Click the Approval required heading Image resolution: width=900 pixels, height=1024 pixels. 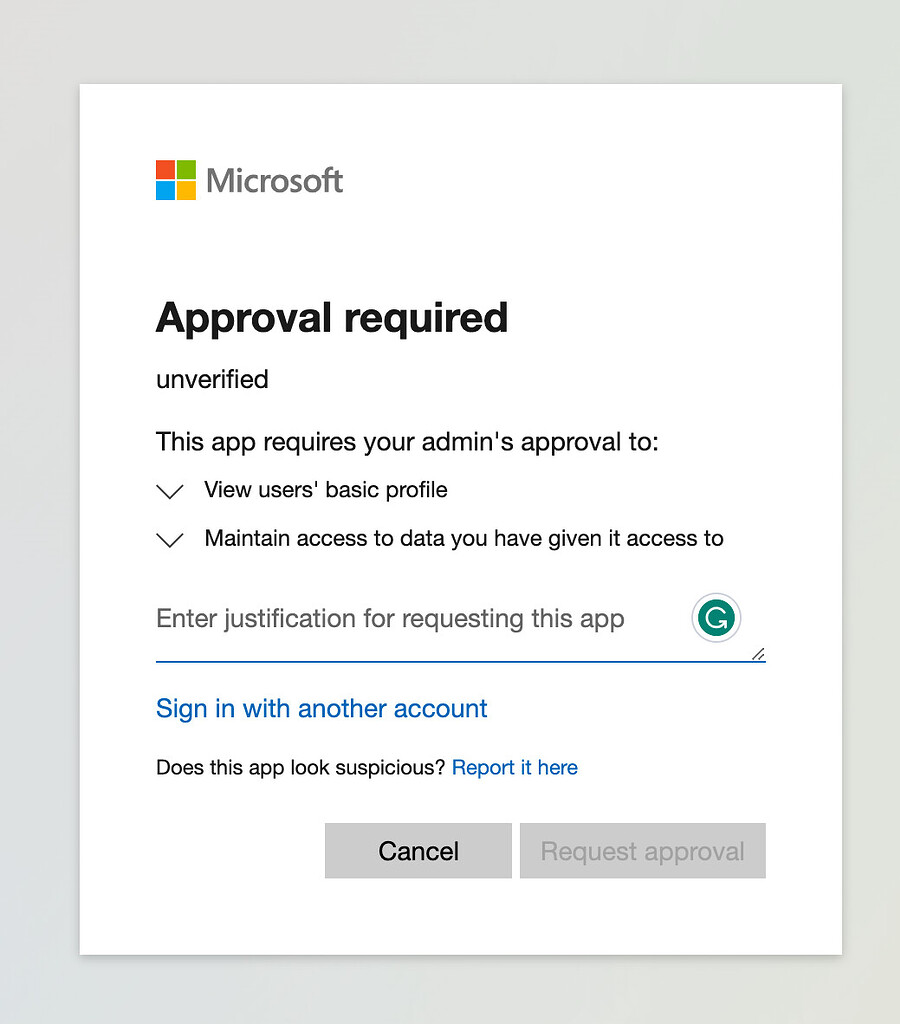(x=332, y=318)
